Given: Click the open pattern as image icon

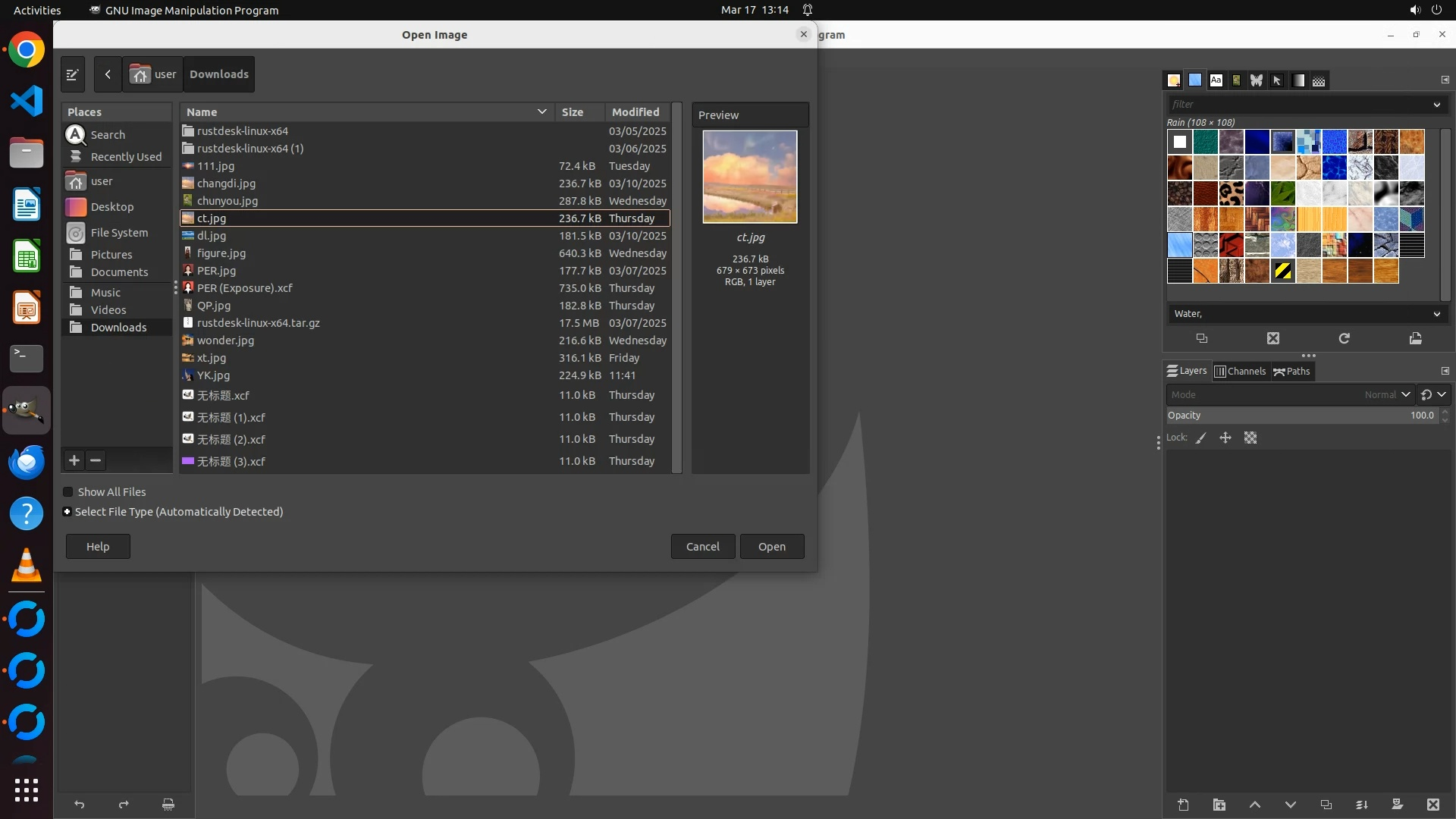Looking at the screenshot, I should [x=1415, y=338].
